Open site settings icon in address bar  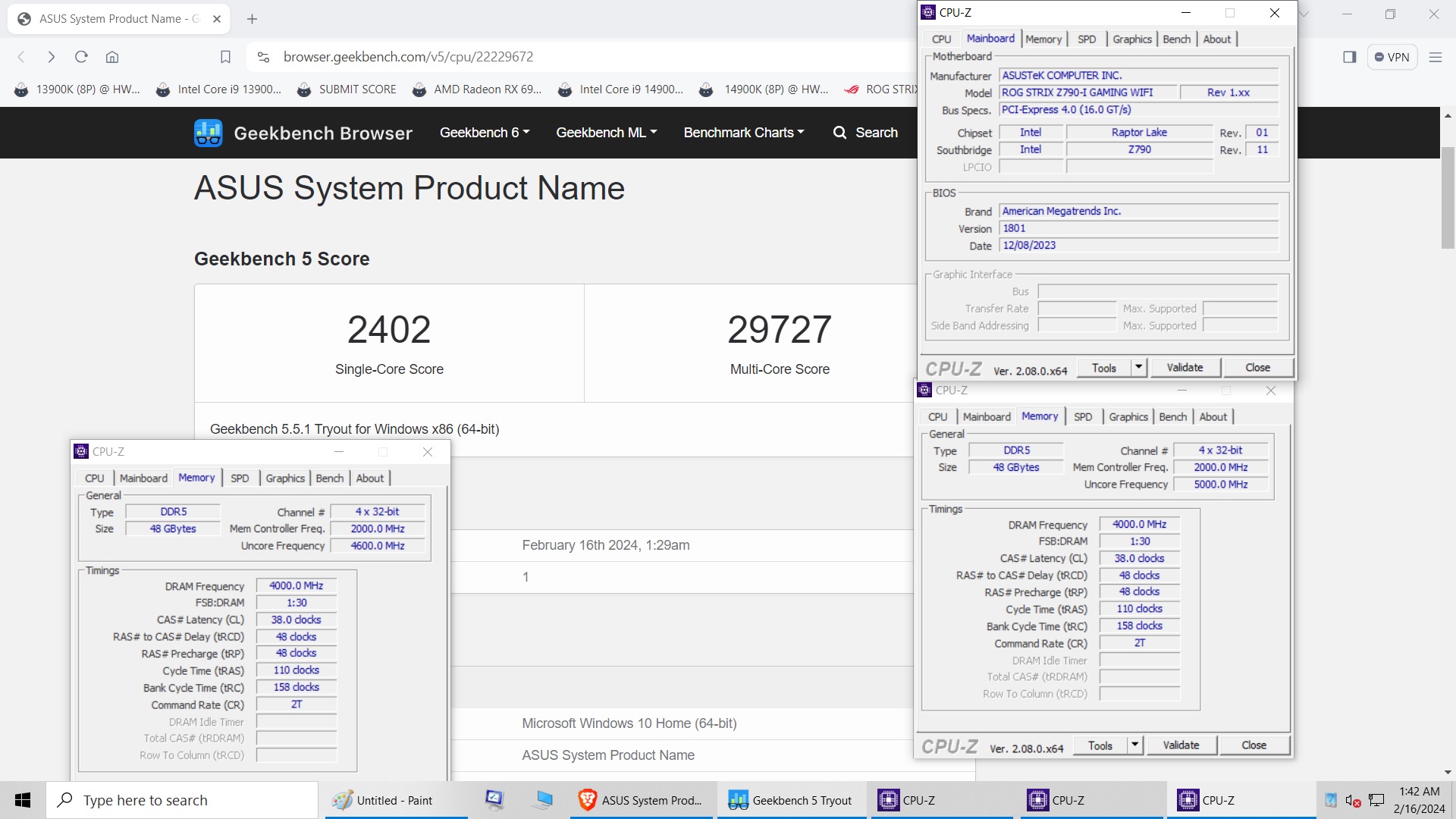(x=263, y=57)
